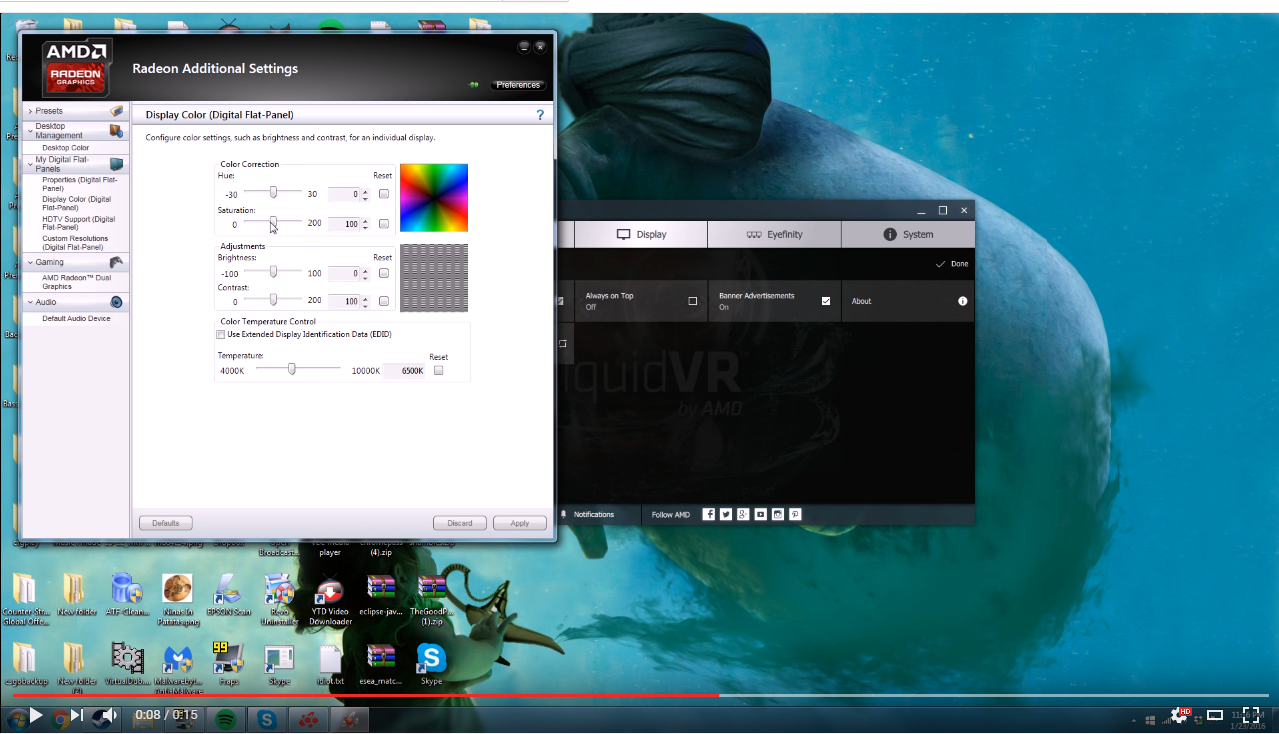Click the About info icon in AMD Settings
Image resolution: width=1279 pixels, height=734 pixels.
[x=963, y=301]
